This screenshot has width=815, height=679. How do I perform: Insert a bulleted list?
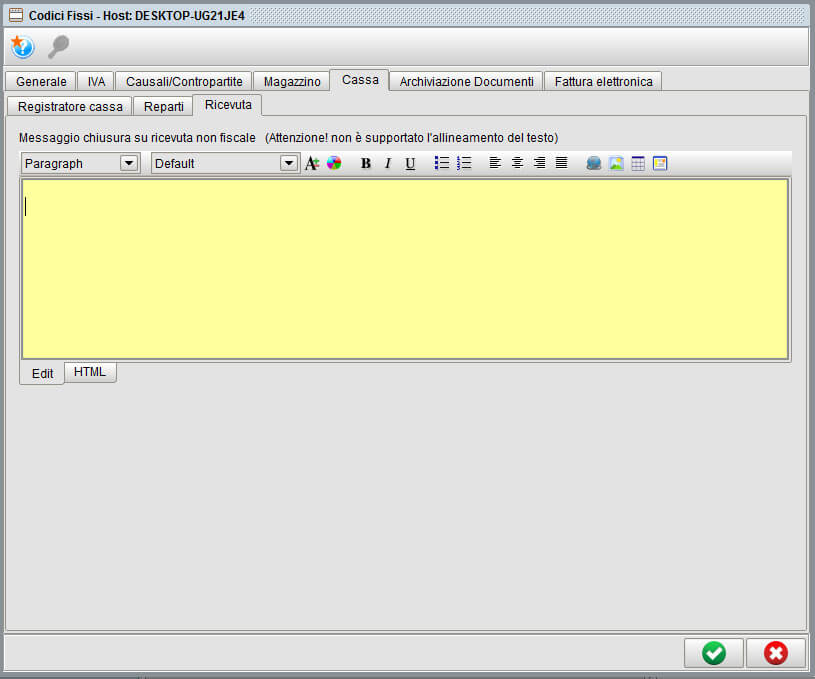[441, 164]
